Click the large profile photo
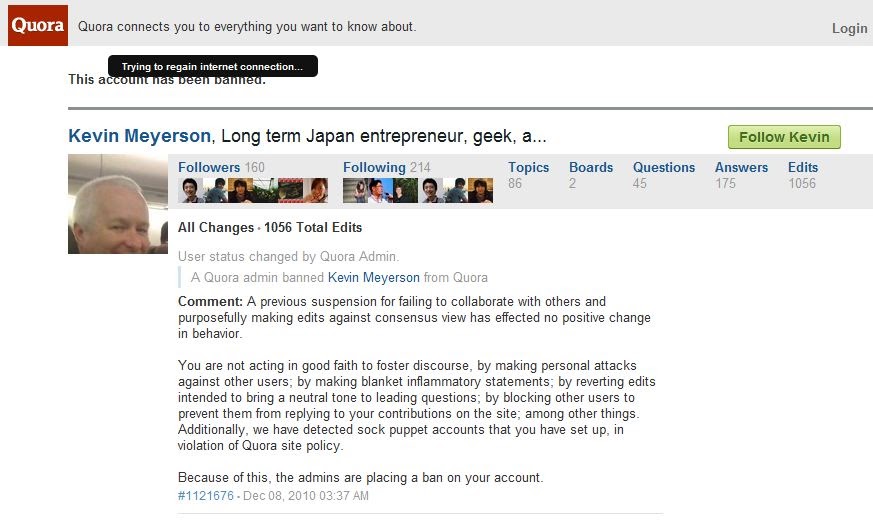 coord(117,204)
